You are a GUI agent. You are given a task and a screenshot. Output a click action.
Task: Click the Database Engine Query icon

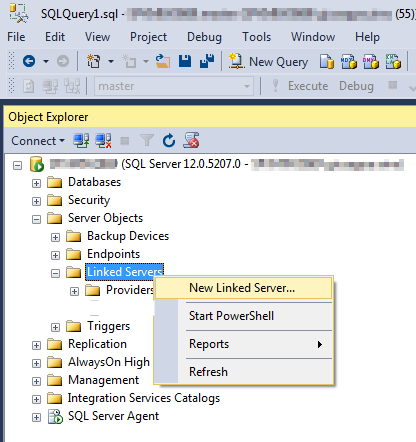pyautogui.click(x=327, y=62)
